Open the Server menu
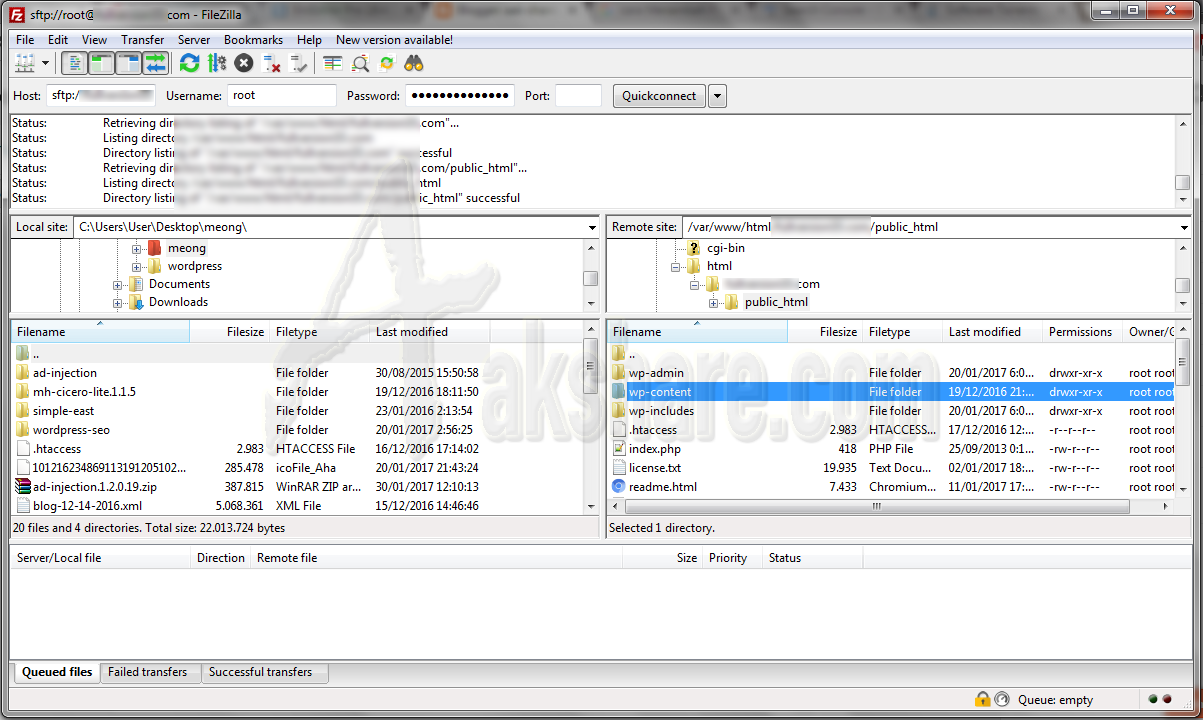This screenshot has width=1203, height=720. 194,40
